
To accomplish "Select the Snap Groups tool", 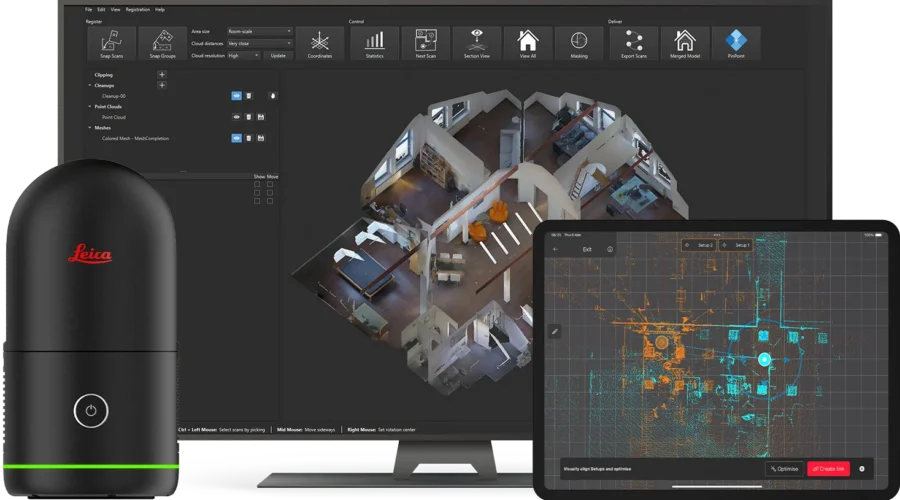I will pos(162,43).
